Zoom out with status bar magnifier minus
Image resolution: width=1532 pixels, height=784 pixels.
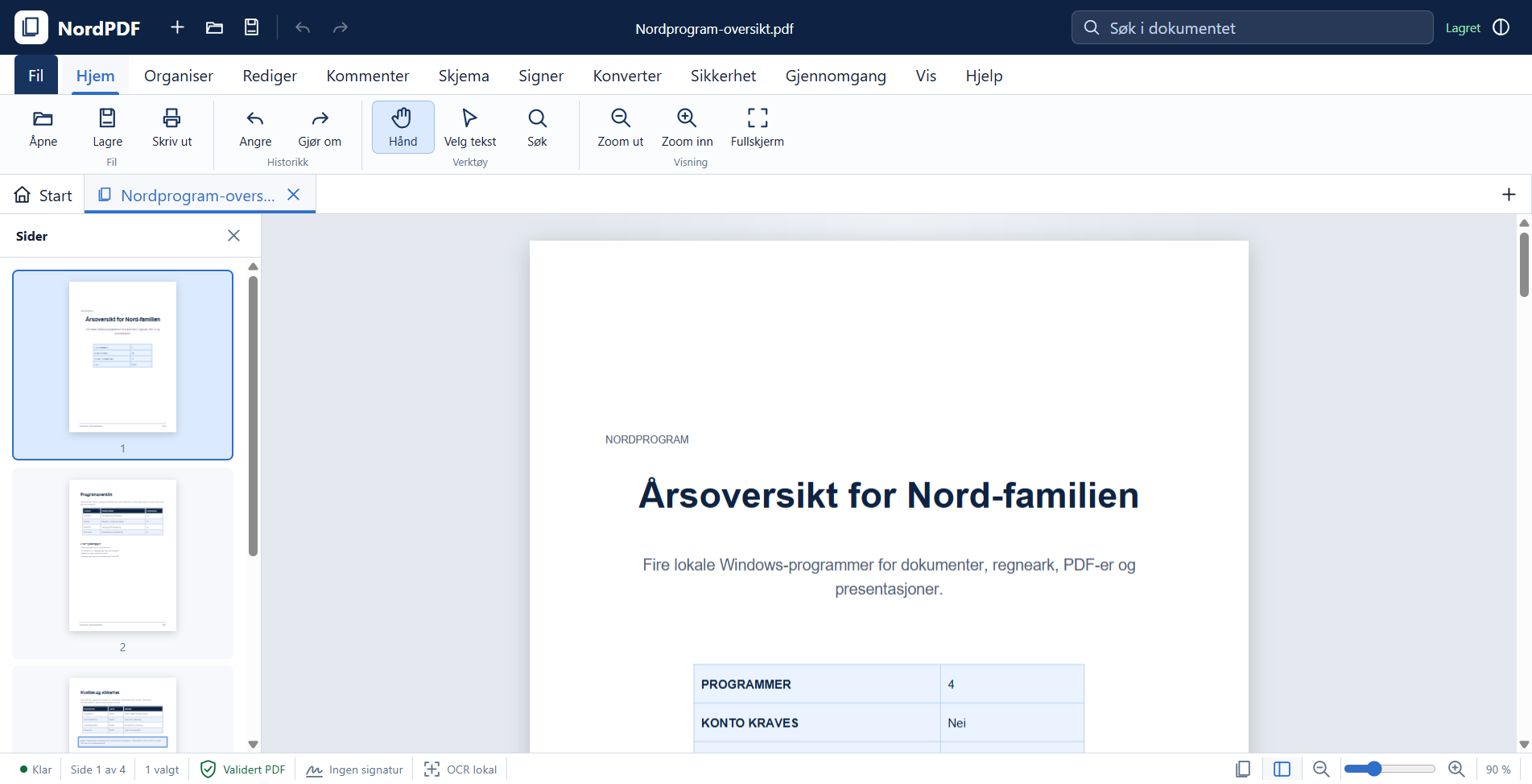click(x=1321, y=770)
